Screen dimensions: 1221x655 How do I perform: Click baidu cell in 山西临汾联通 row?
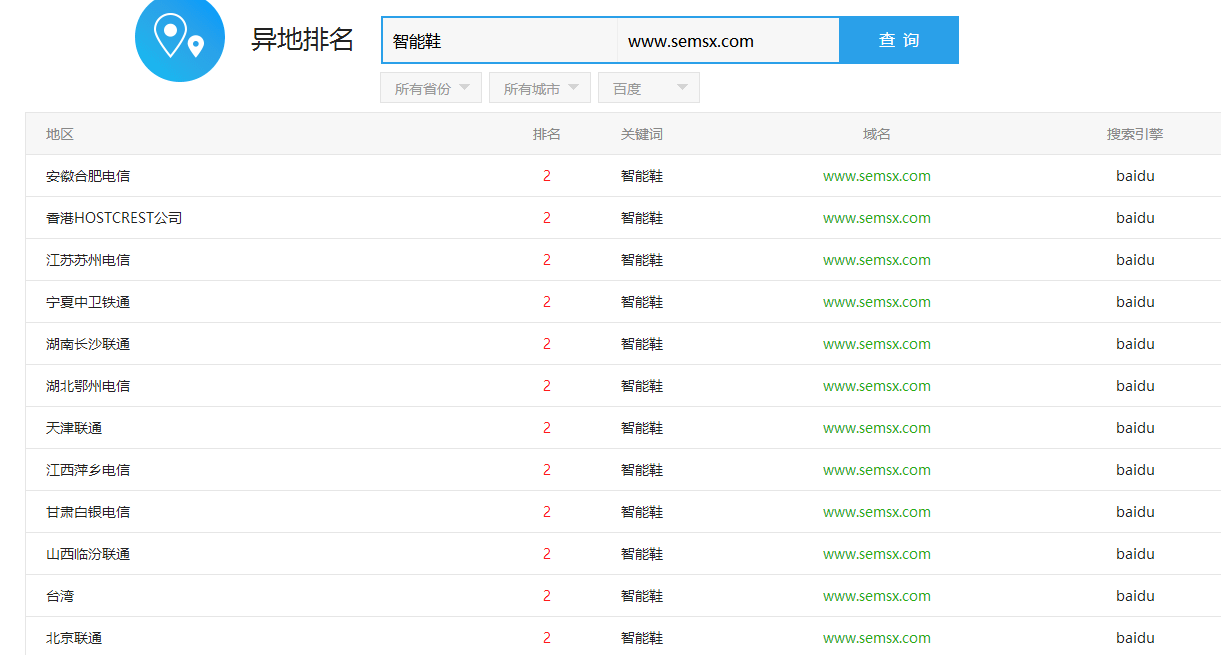point(1135,554)
